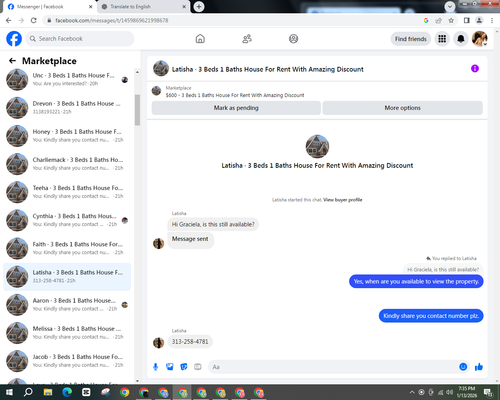The image size is (500, 400).
Task: Open Windows notification center
Action: (488, 392)
